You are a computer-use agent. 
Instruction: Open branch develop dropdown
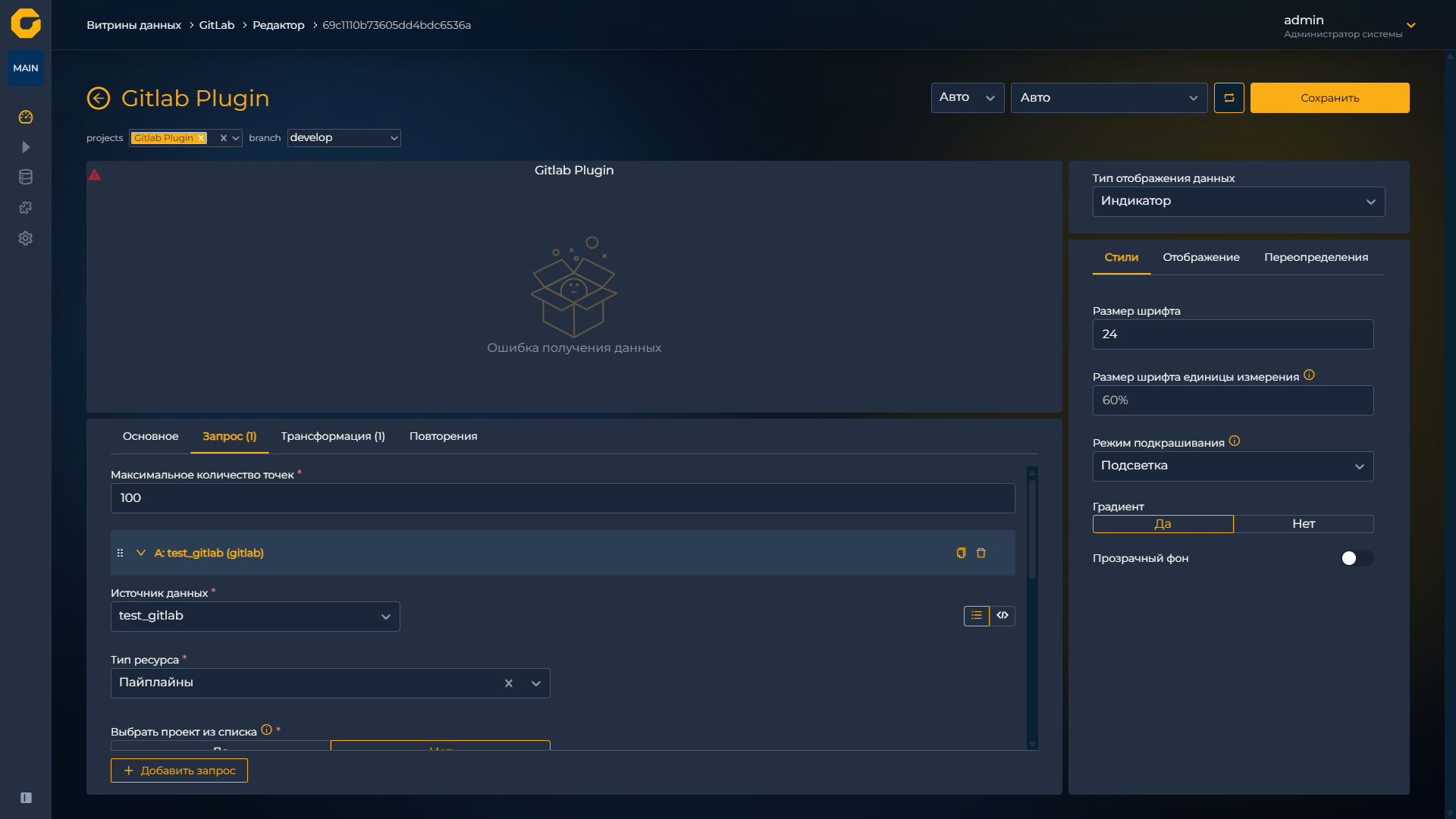tap(344, 138)
